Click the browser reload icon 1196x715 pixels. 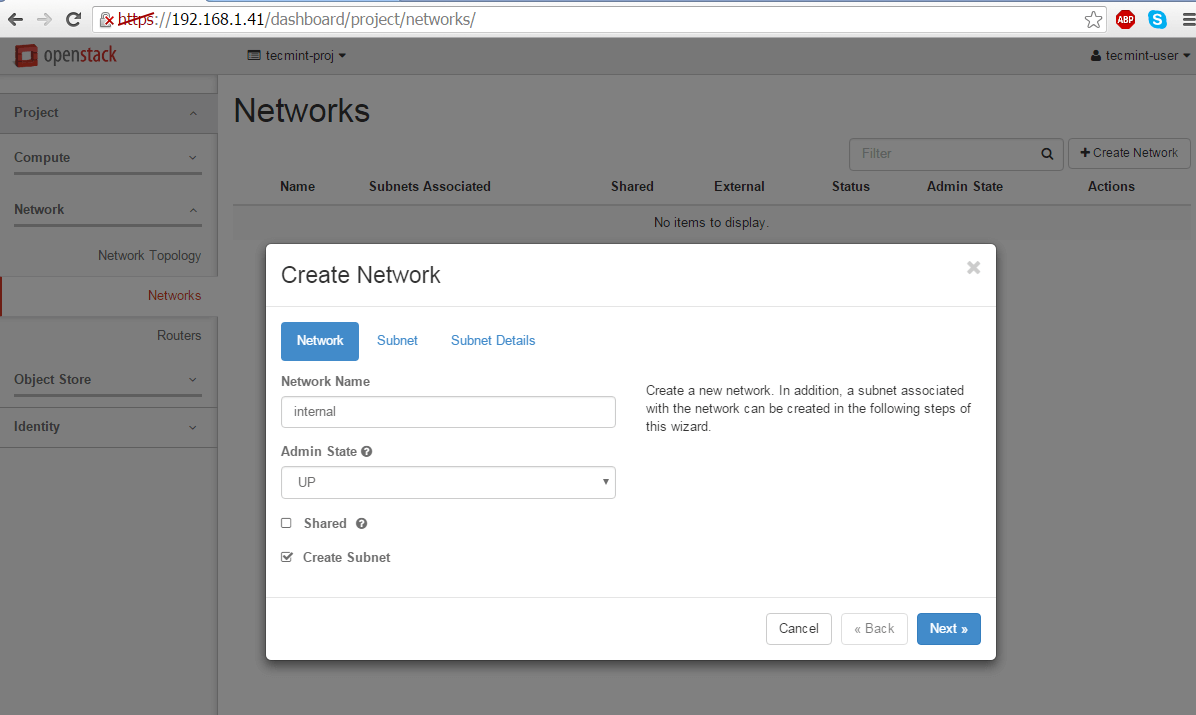pos(73,19)
